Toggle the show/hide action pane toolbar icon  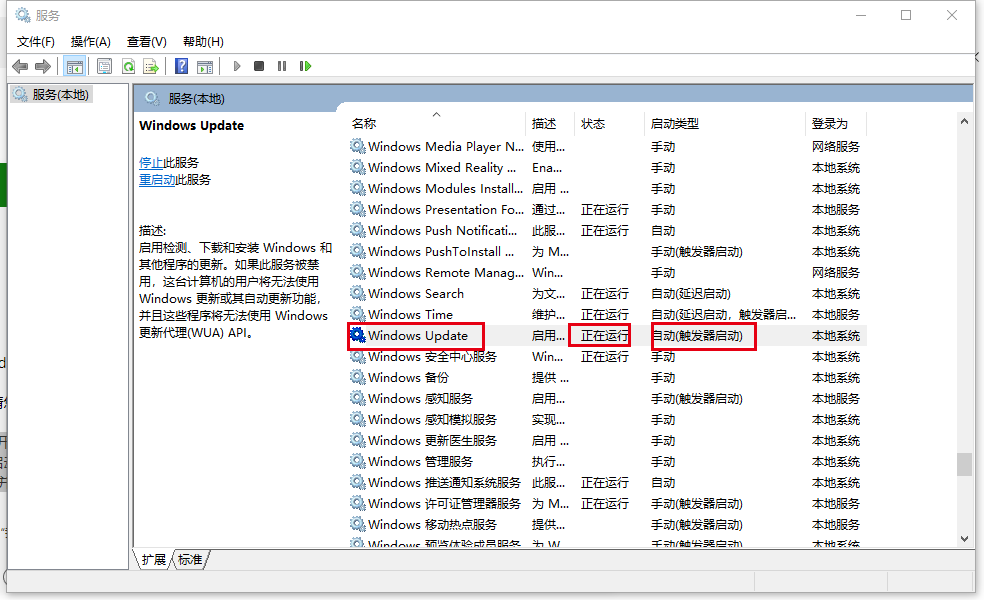(205, 66)
